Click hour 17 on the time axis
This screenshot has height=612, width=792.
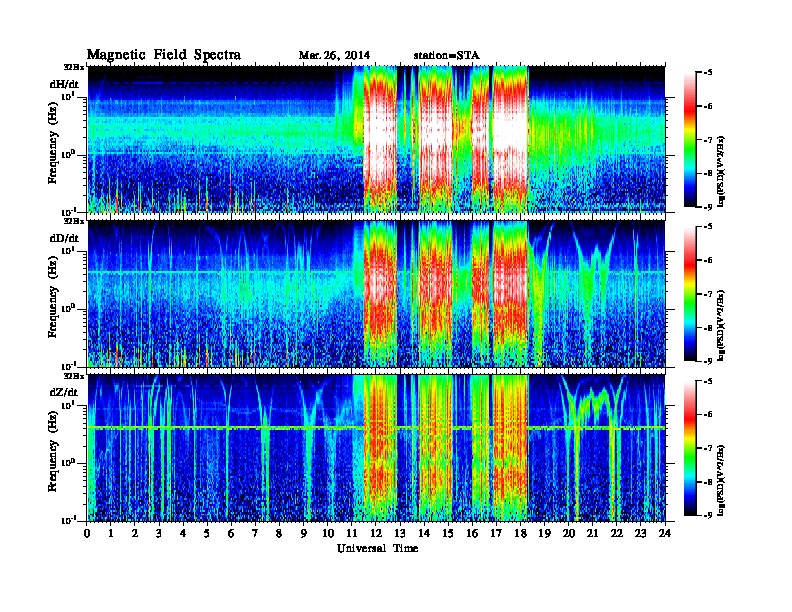point(496,534)
